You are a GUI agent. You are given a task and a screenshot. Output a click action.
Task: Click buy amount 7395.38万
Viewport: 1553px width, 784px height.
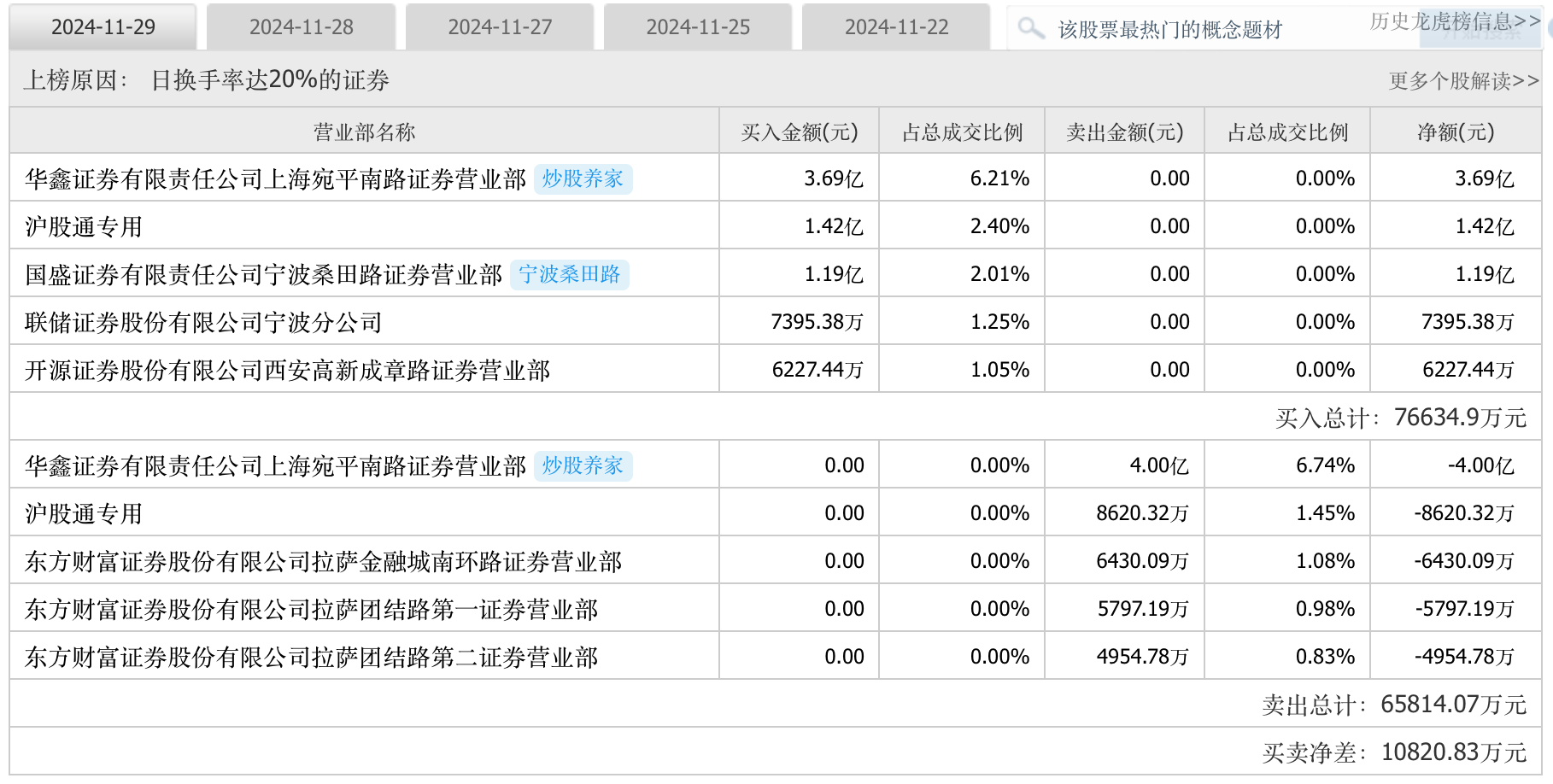tap(818, 322)
